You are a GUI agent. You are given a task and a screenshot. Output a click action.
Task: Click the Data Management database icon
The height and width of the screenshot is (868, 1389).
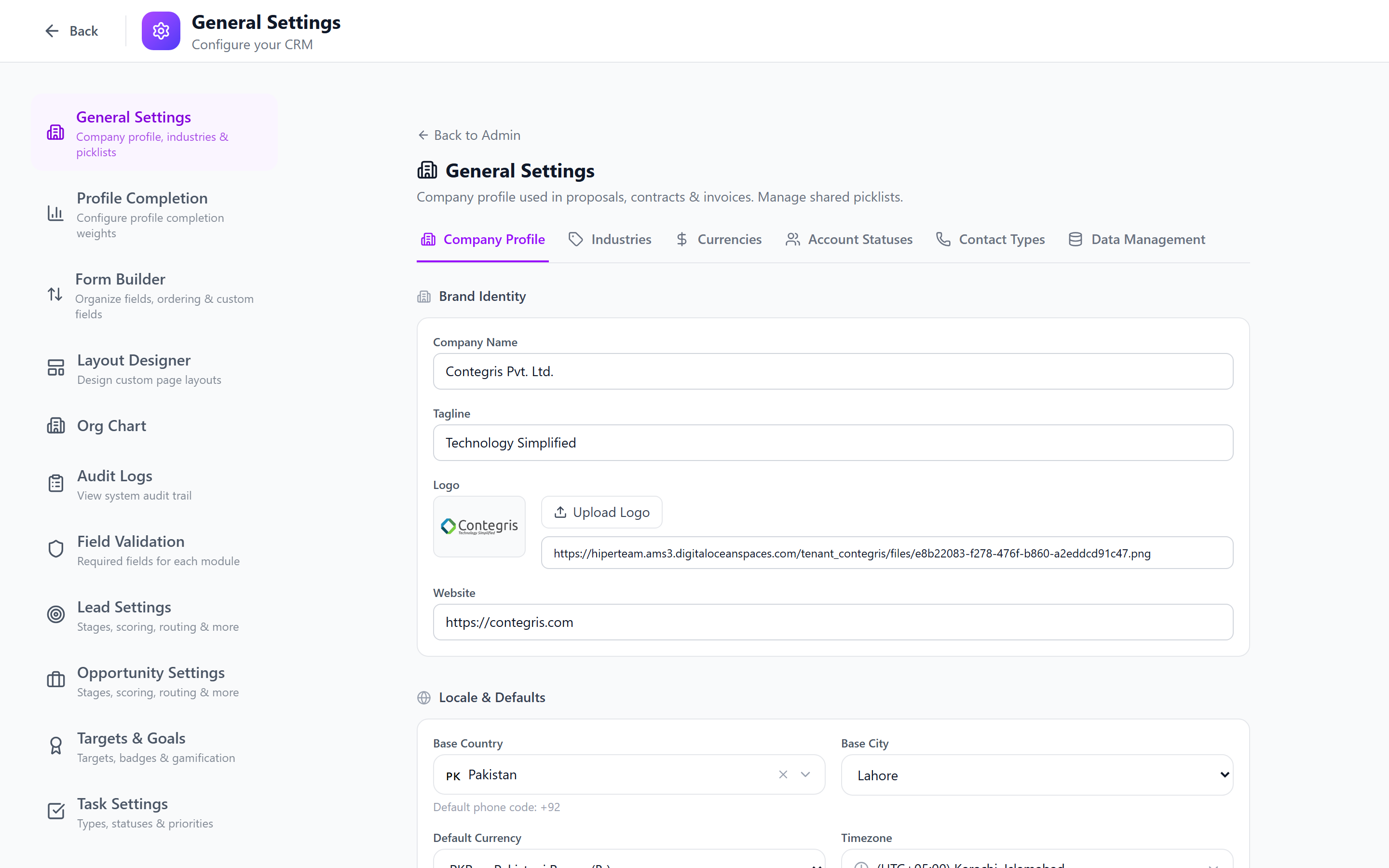coord(1076,239)
